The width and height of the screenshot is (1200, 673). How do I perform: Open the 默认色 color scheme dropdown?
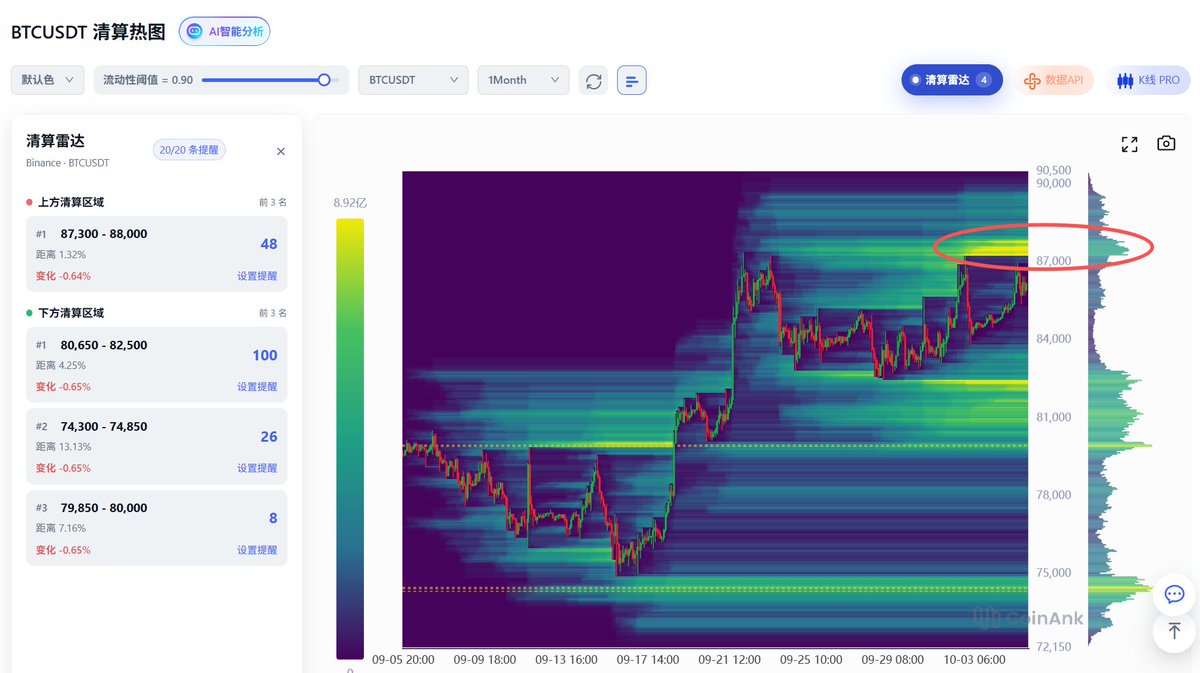(48, 80)
